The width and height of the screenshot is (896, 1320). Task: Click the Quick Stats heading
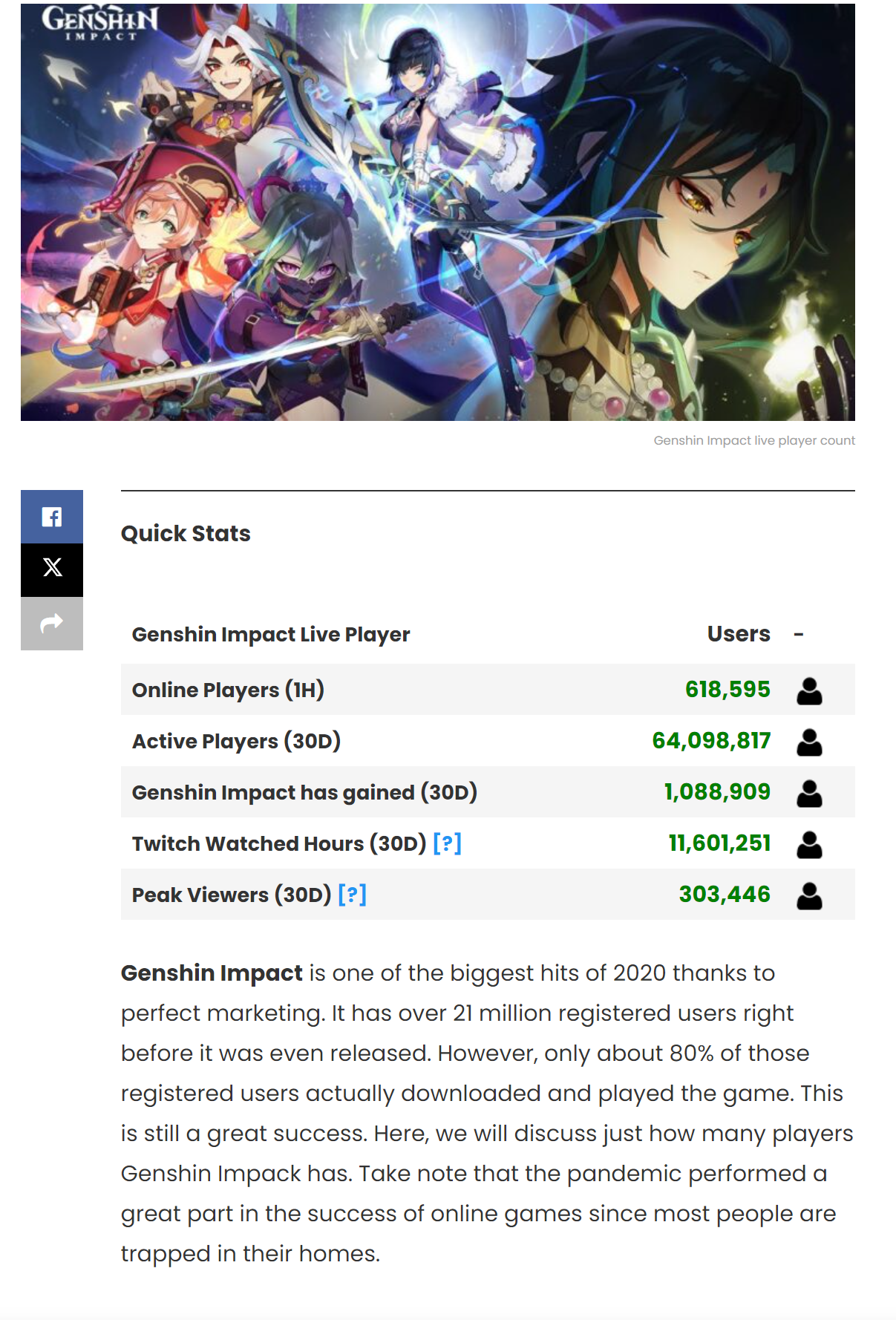[x=186, y=534]
